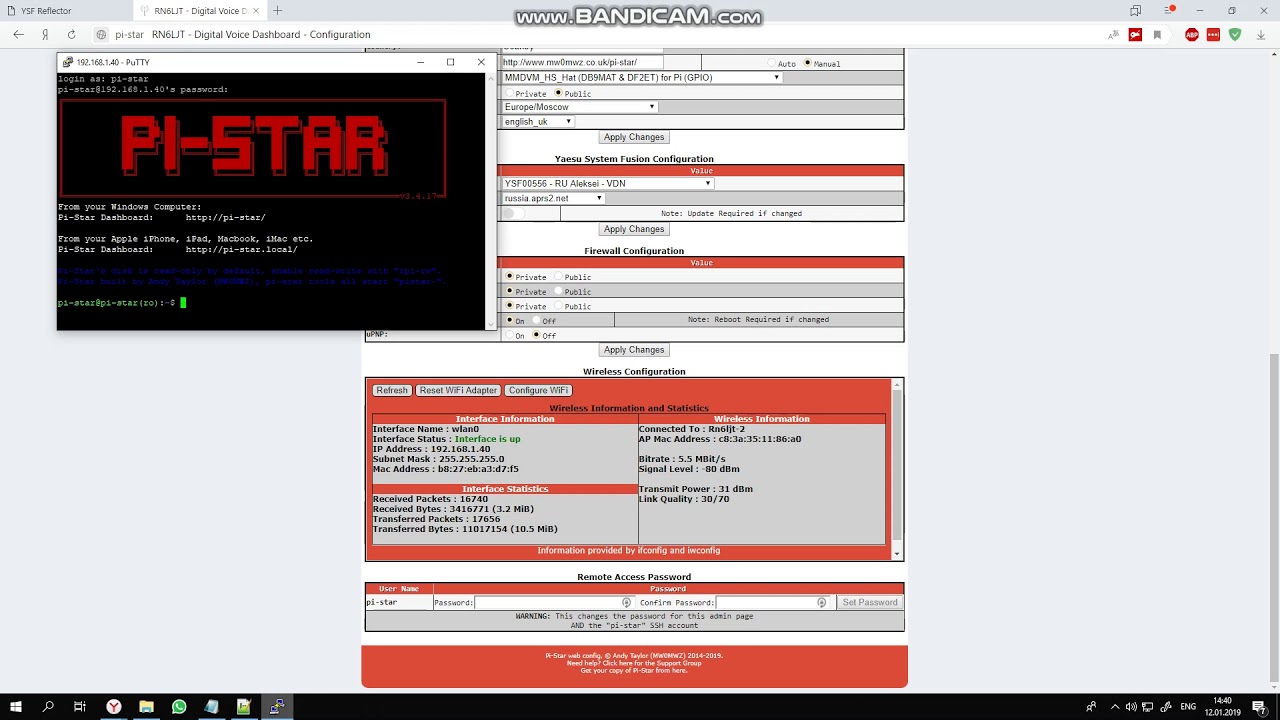Screen dimensions: 1280x720
Task: Select Off radio beside Reboot Required note
Action: [536, 321]
